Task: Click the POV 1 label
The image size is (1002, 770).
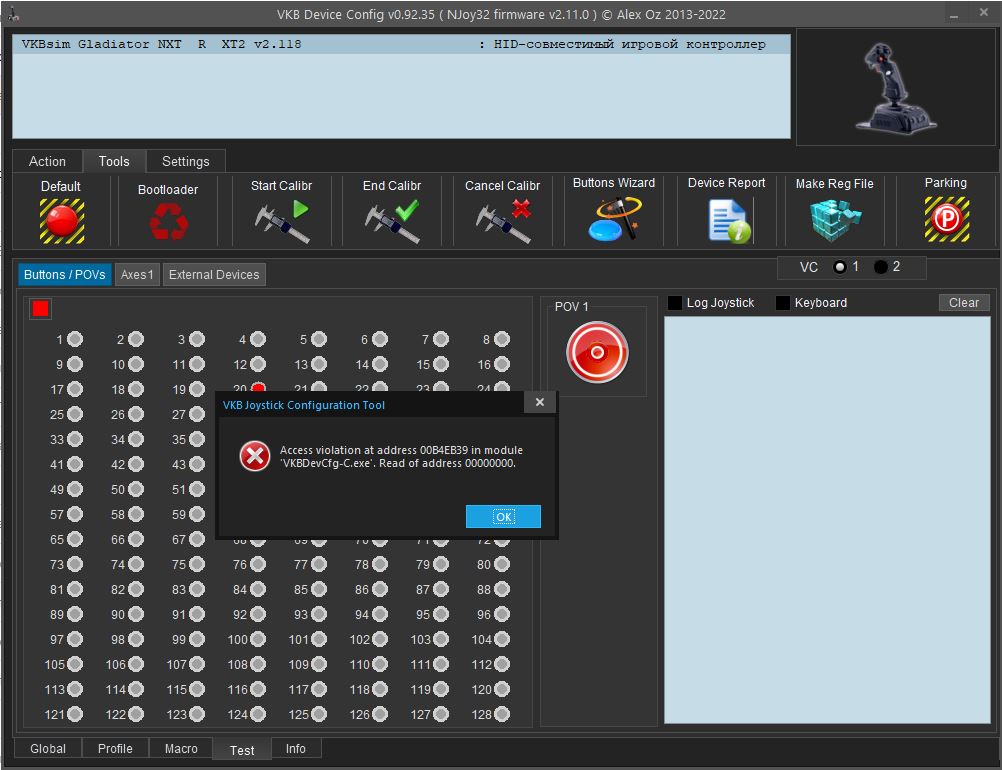Action: click(x=571, y=307)
